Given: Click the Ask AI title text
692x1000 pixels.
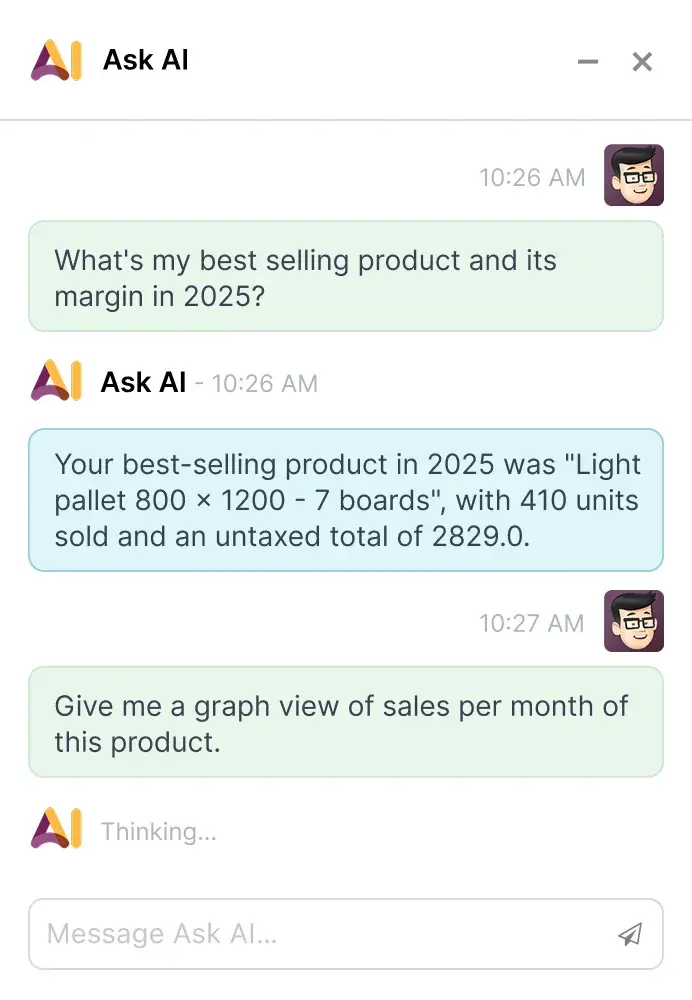Looking at the screenshot, I should click(x=145, y=60).
